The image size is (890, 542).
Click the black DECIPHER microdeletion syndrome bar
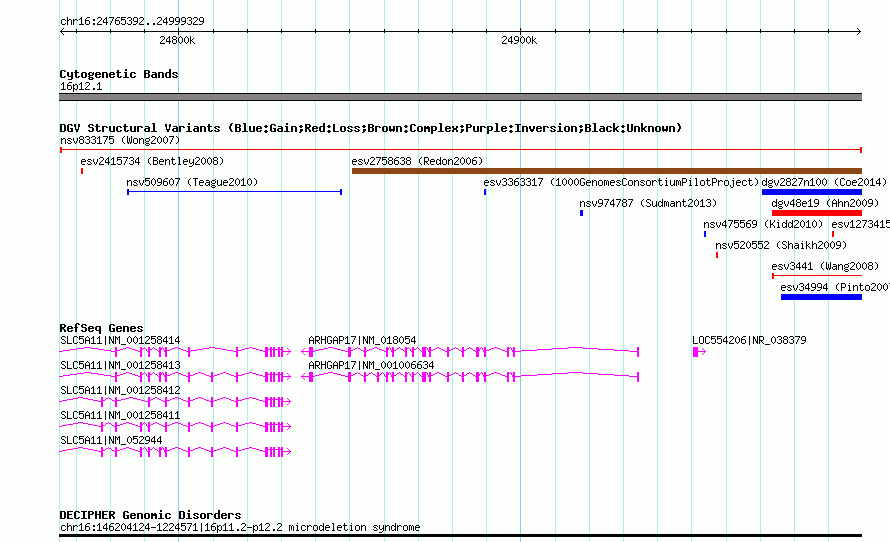tap(460, 535)
